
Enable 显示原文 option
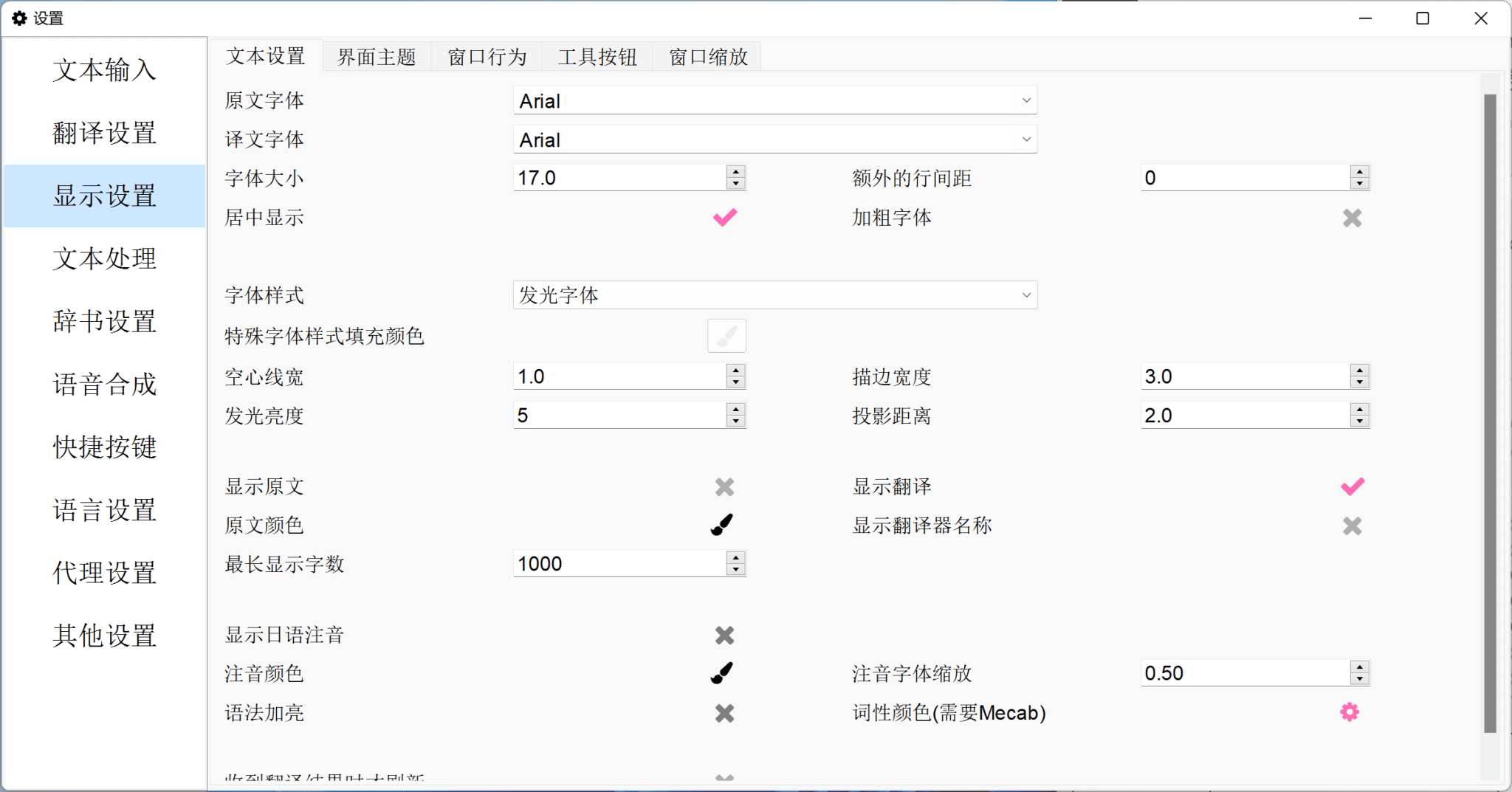point(724,486)
